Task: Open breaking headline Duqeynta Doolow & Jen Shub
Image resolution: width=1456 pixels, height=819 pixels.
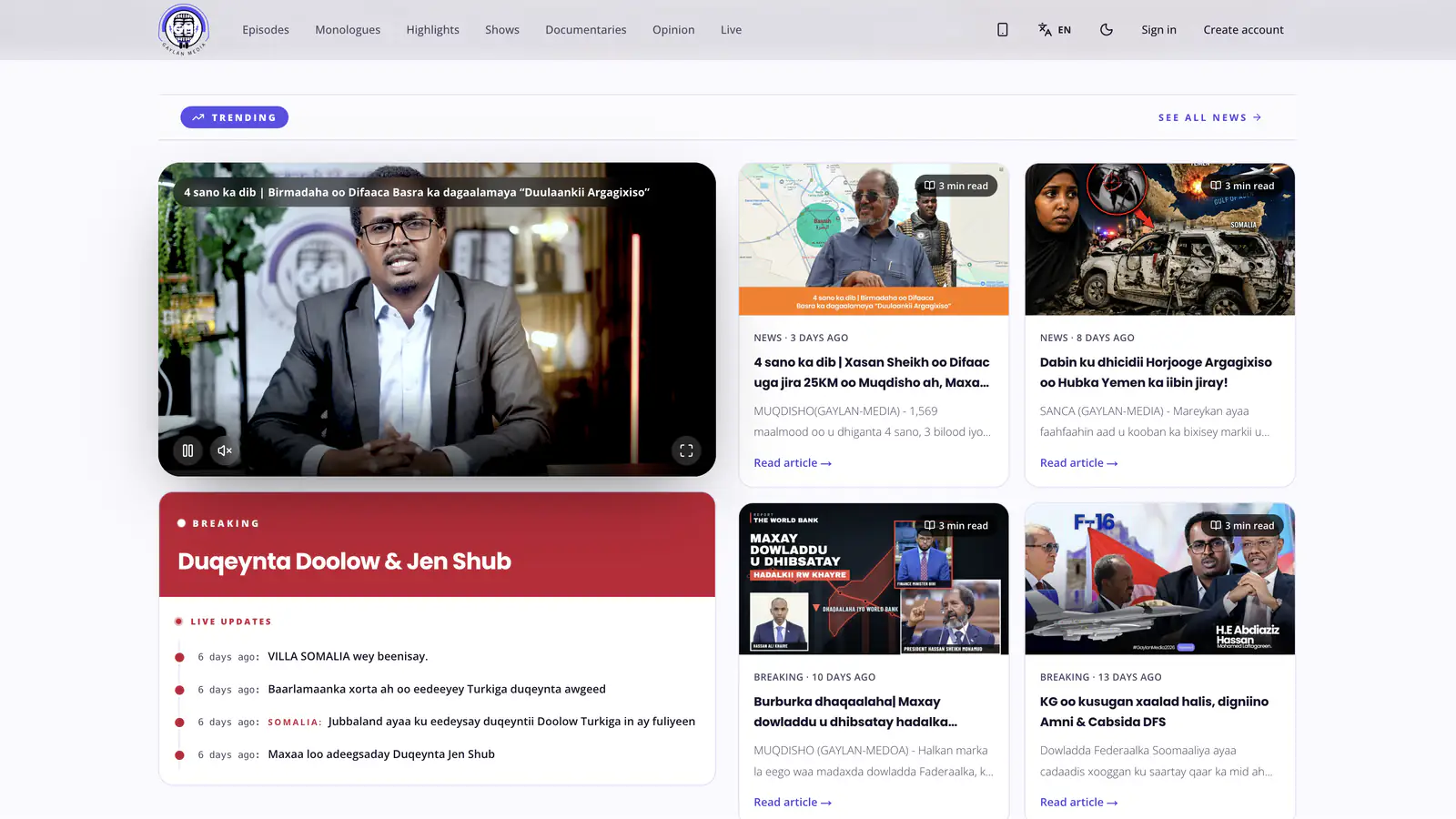Action: (x=344, y=561)
